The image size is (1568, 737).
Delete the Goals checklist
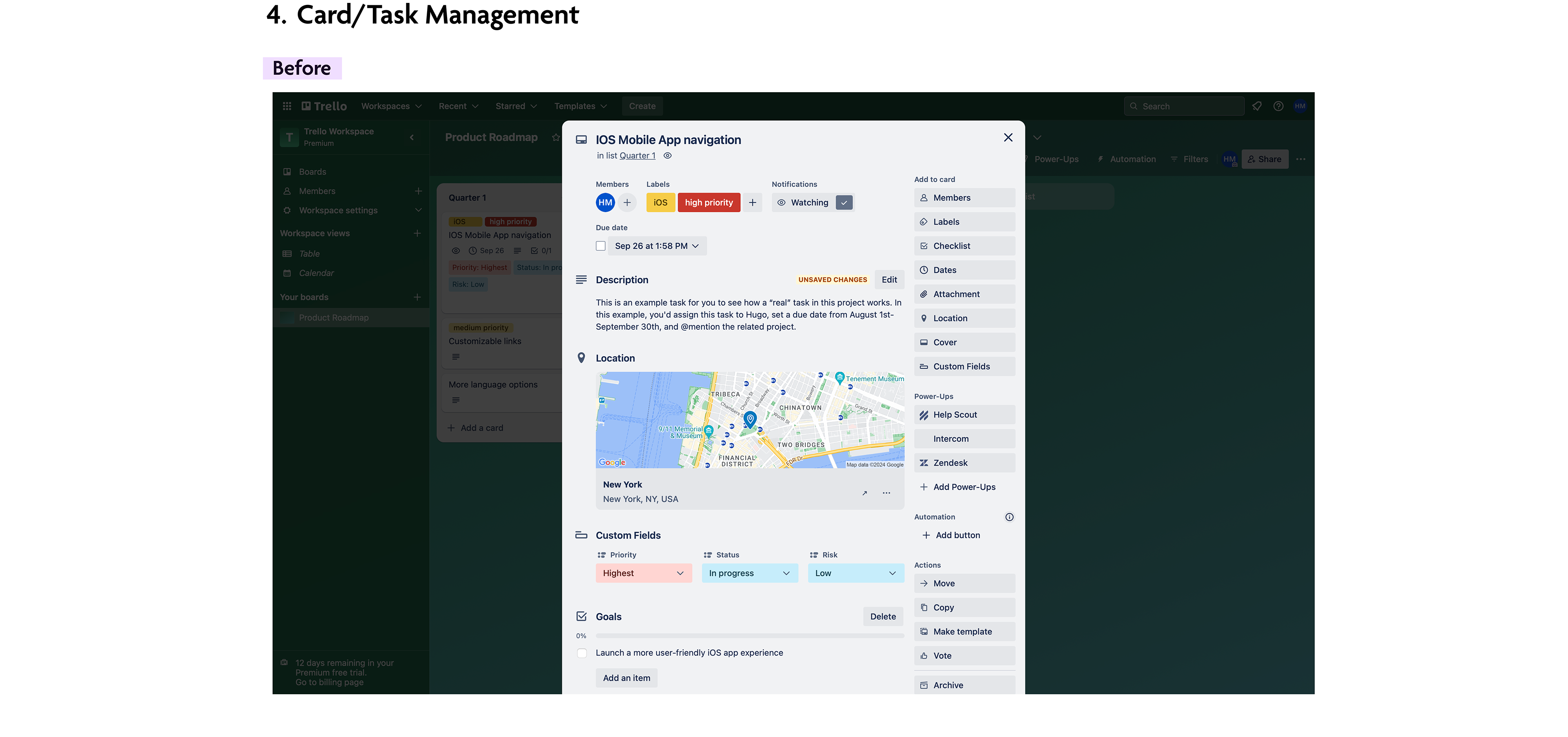(882, 617)
